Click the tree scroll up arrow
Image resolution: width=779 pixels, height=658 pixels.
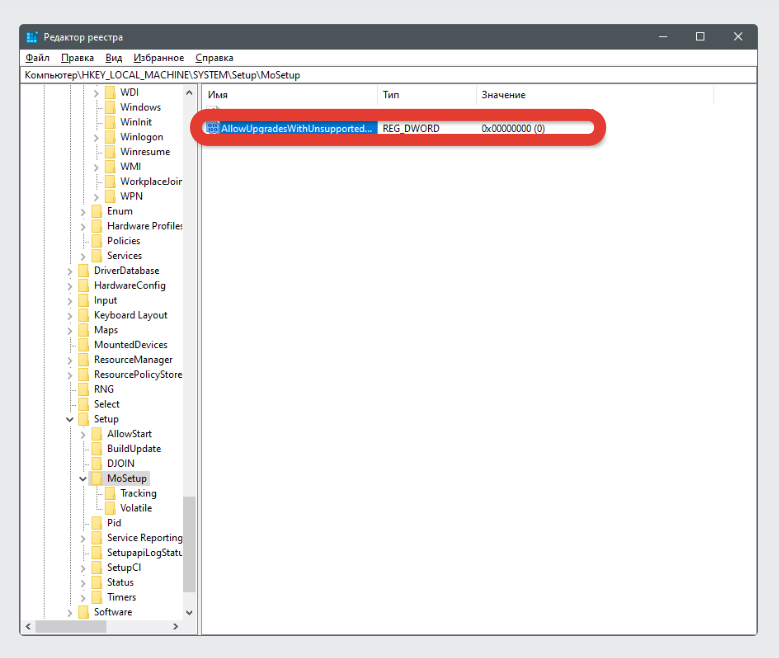tap(189, 92)
